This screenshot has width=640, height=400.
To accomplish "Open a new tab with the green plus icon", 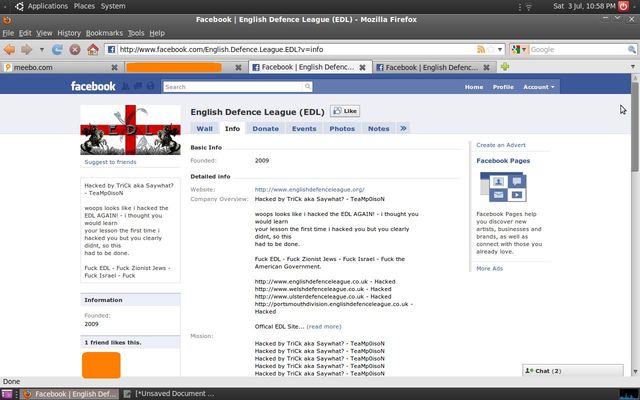I will 505,67.
